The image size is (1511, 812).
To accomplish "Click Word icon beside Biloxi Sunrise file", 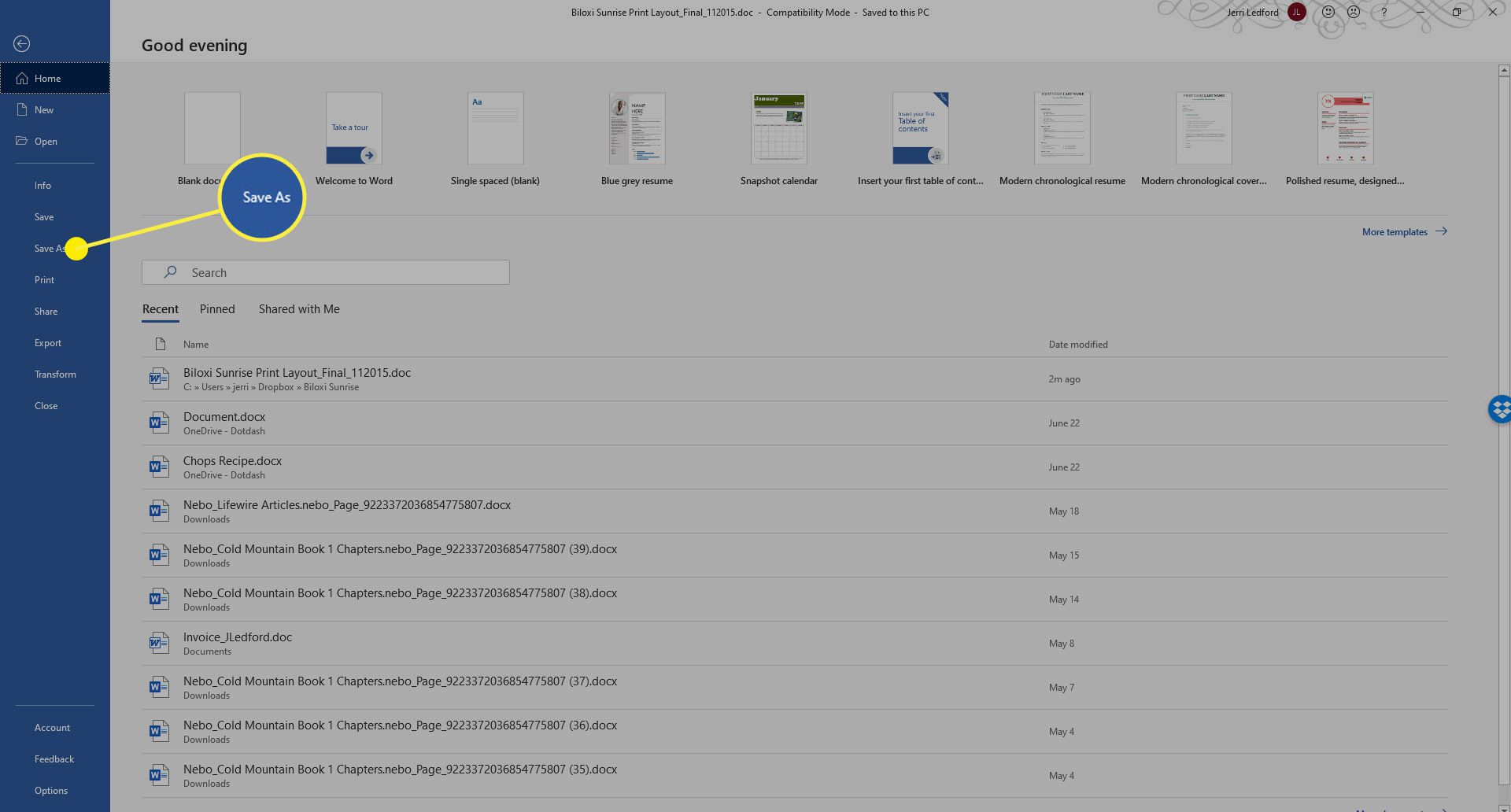I will coord(159,379).
